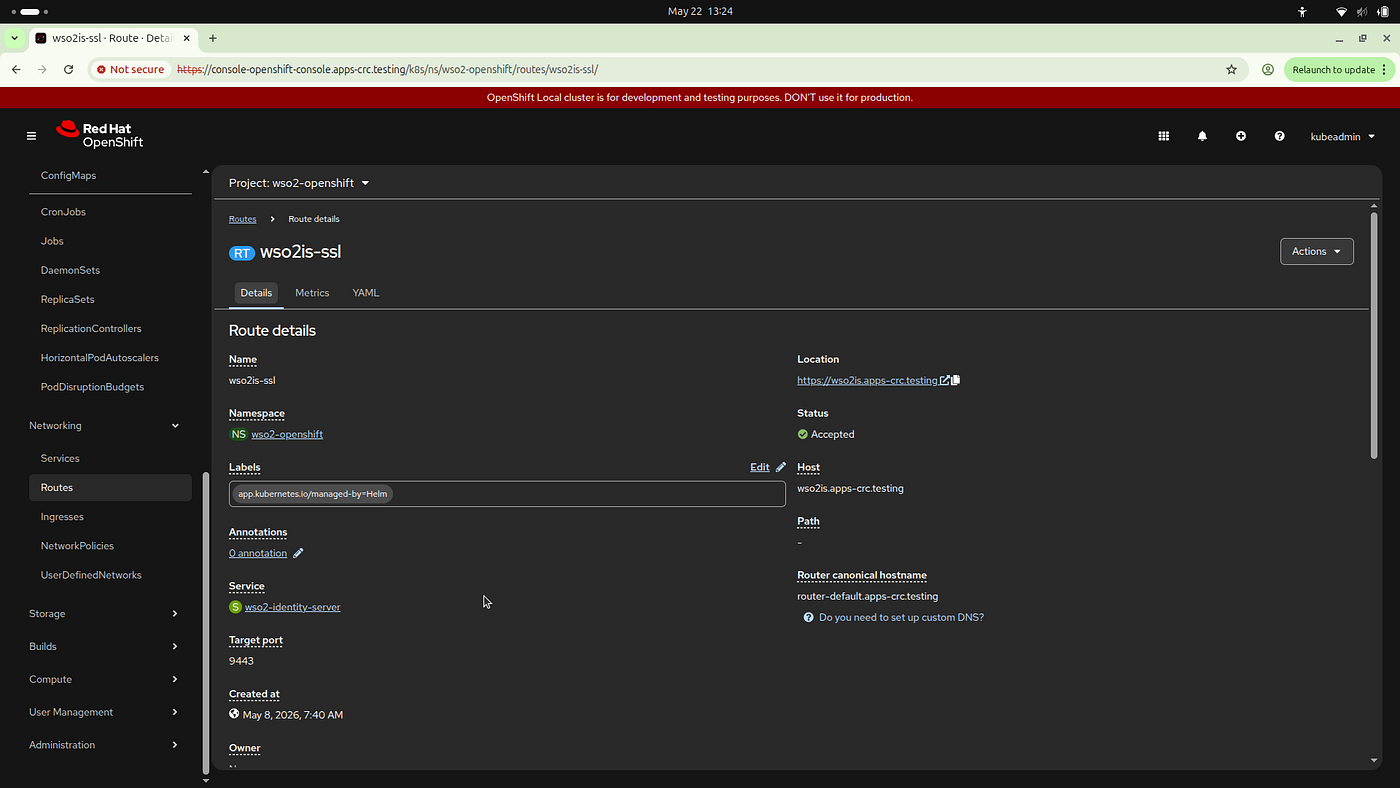Open the wso2is.apps-crc.testing location link
This screenshot has width=1400, height=788.
point(867,380)
